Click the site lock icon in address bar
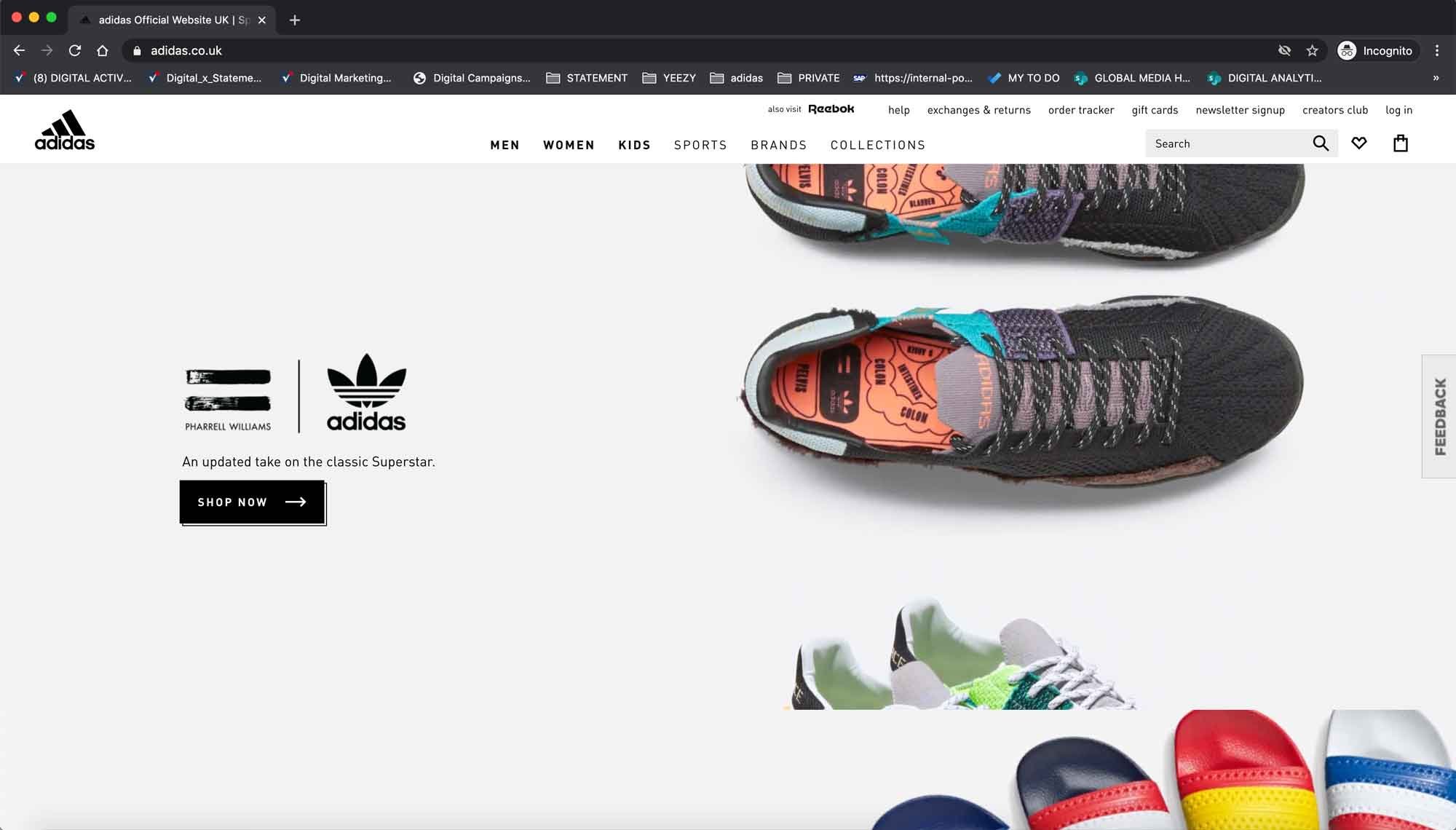This screenshot has width=1456, height=830. pos(137,50)
